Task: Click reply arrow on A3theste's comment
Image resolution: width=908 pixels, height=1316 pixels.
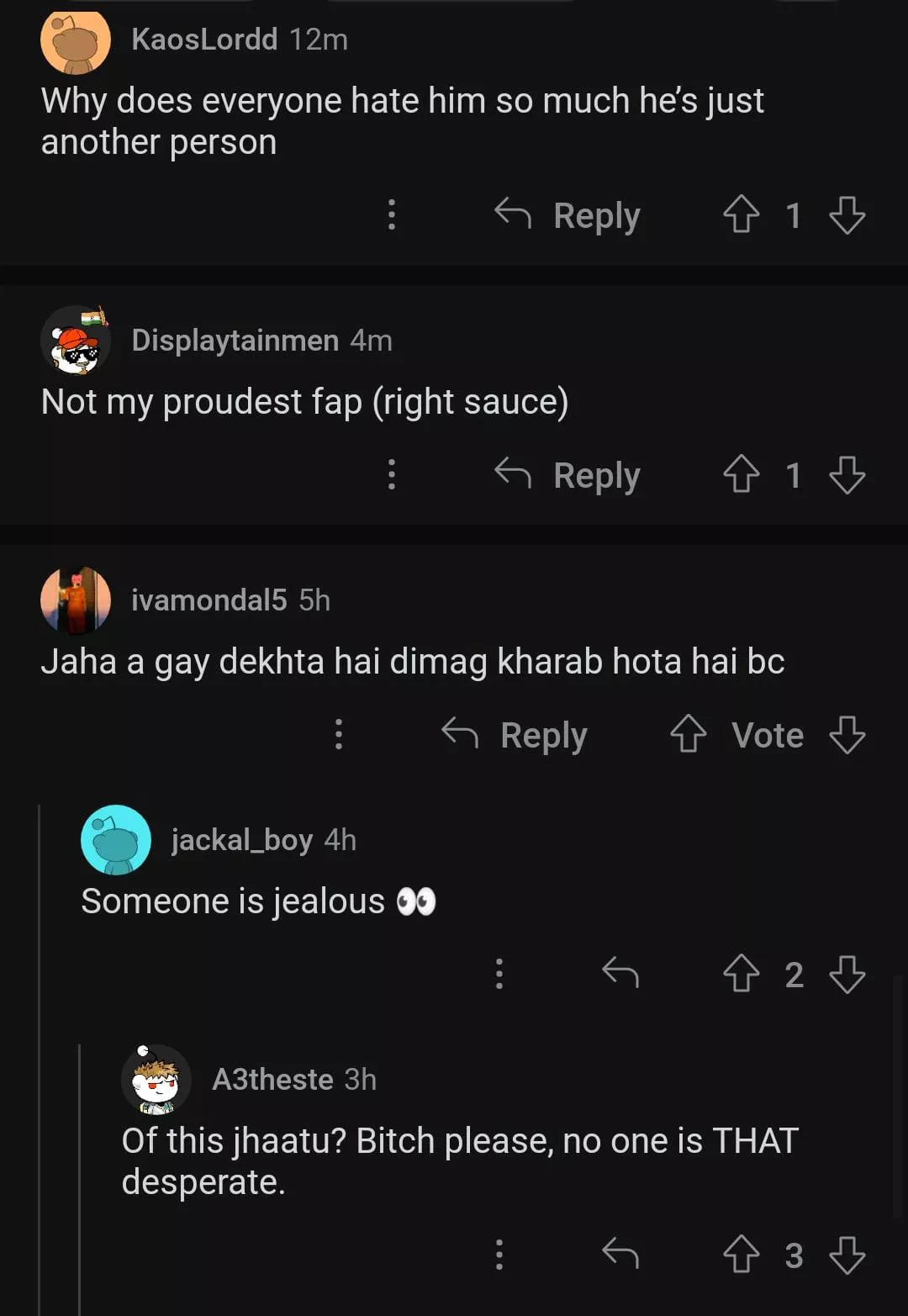Action: tap(620, 1254)
